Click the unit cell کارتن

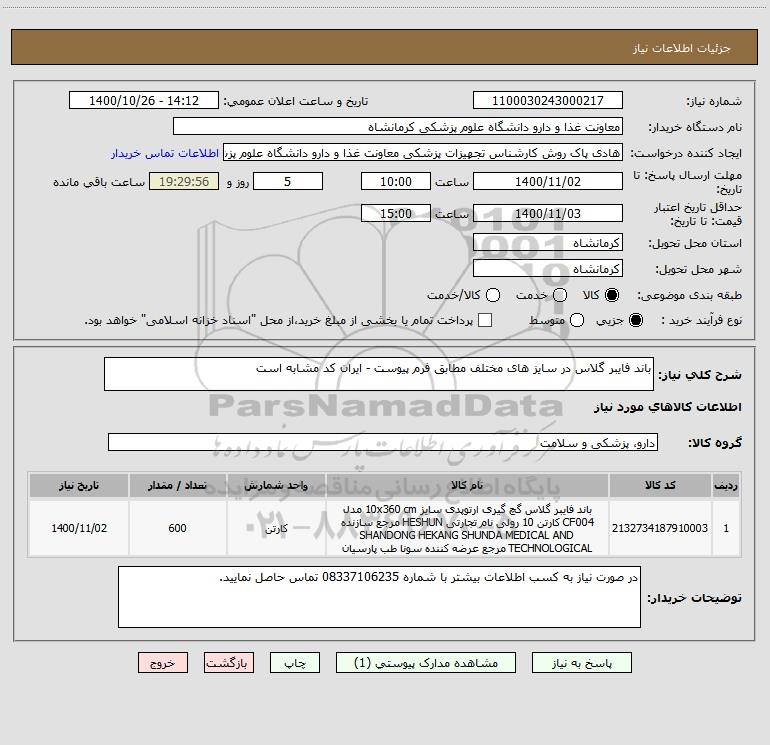276,528
